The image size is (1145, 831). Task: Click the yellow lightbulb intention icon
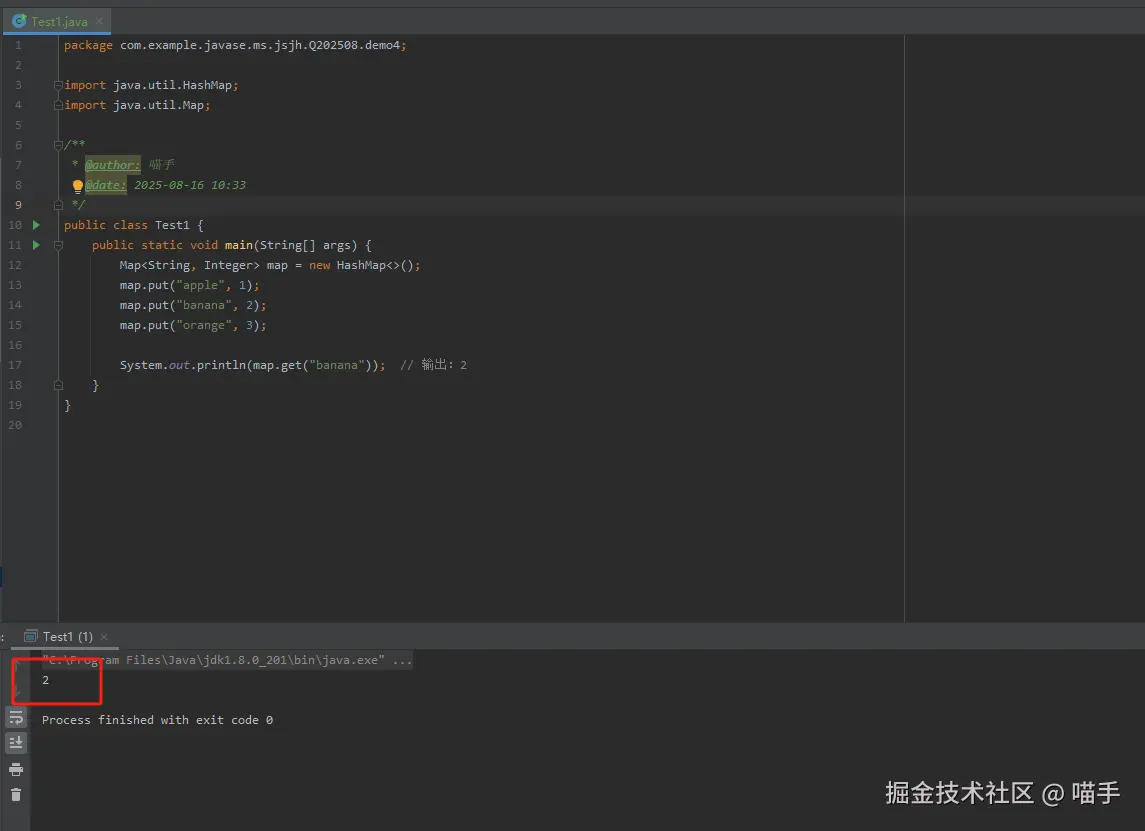point(77,185)
